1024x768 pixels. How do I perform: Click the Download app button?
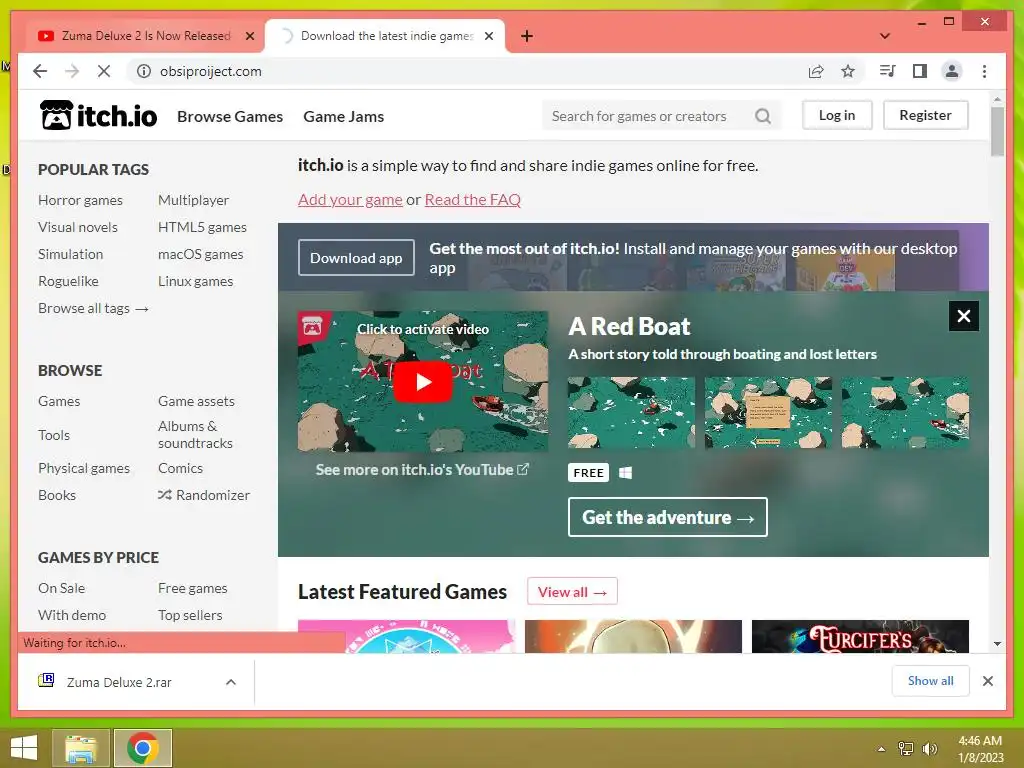coord(356,257)
